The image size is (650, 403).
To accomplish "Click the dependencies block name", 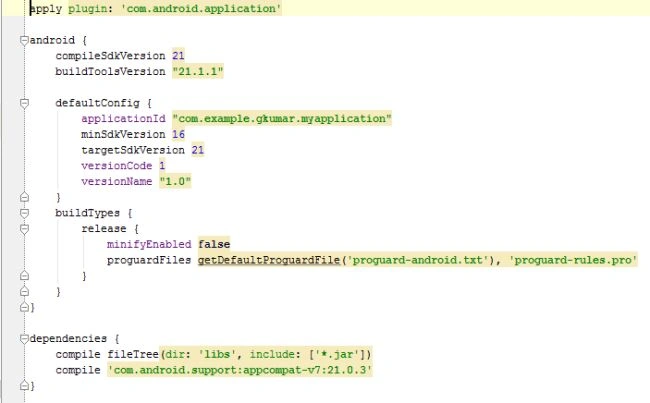I will (68, 339).
